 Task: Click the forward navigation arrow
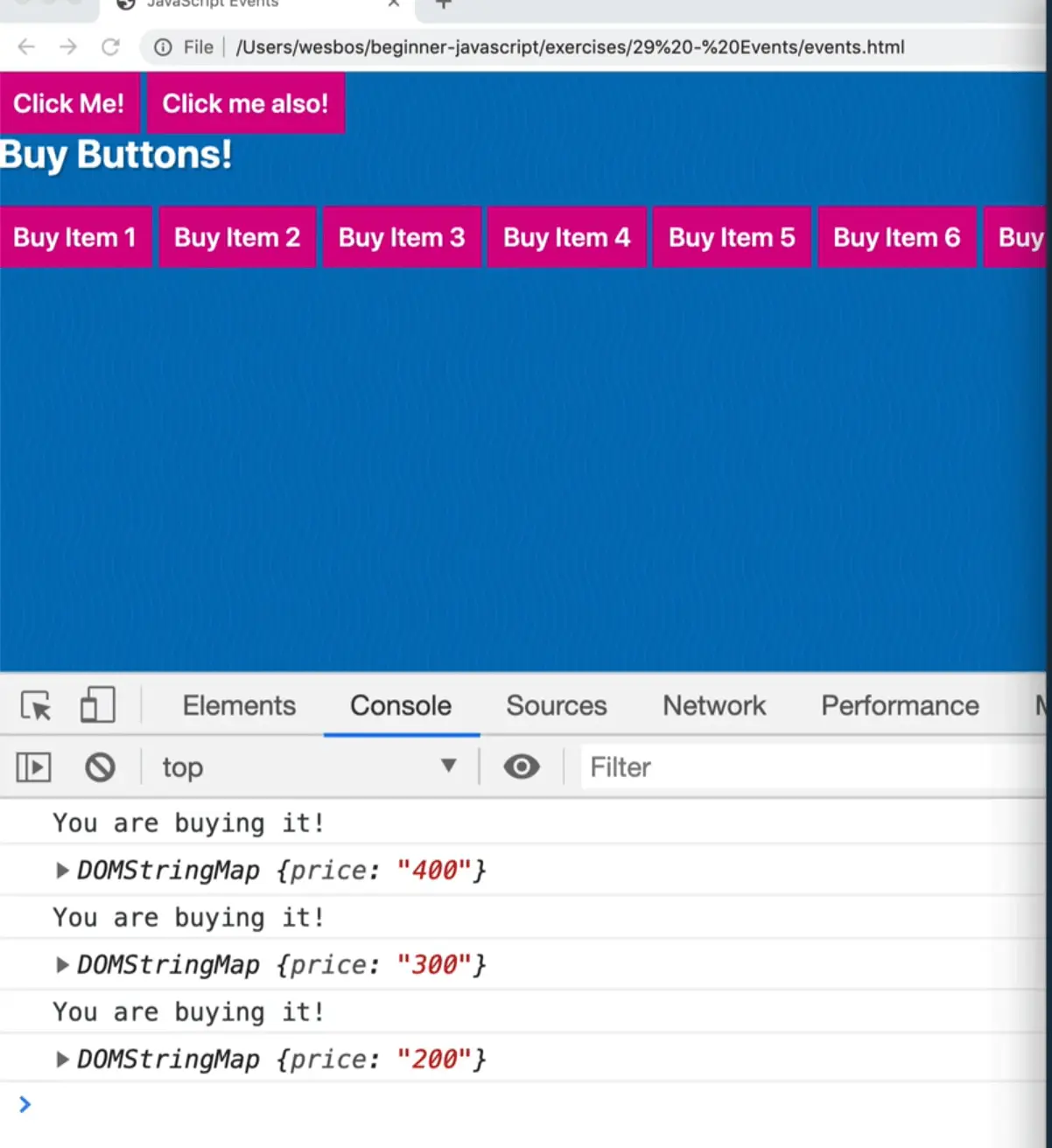(68, 47)
